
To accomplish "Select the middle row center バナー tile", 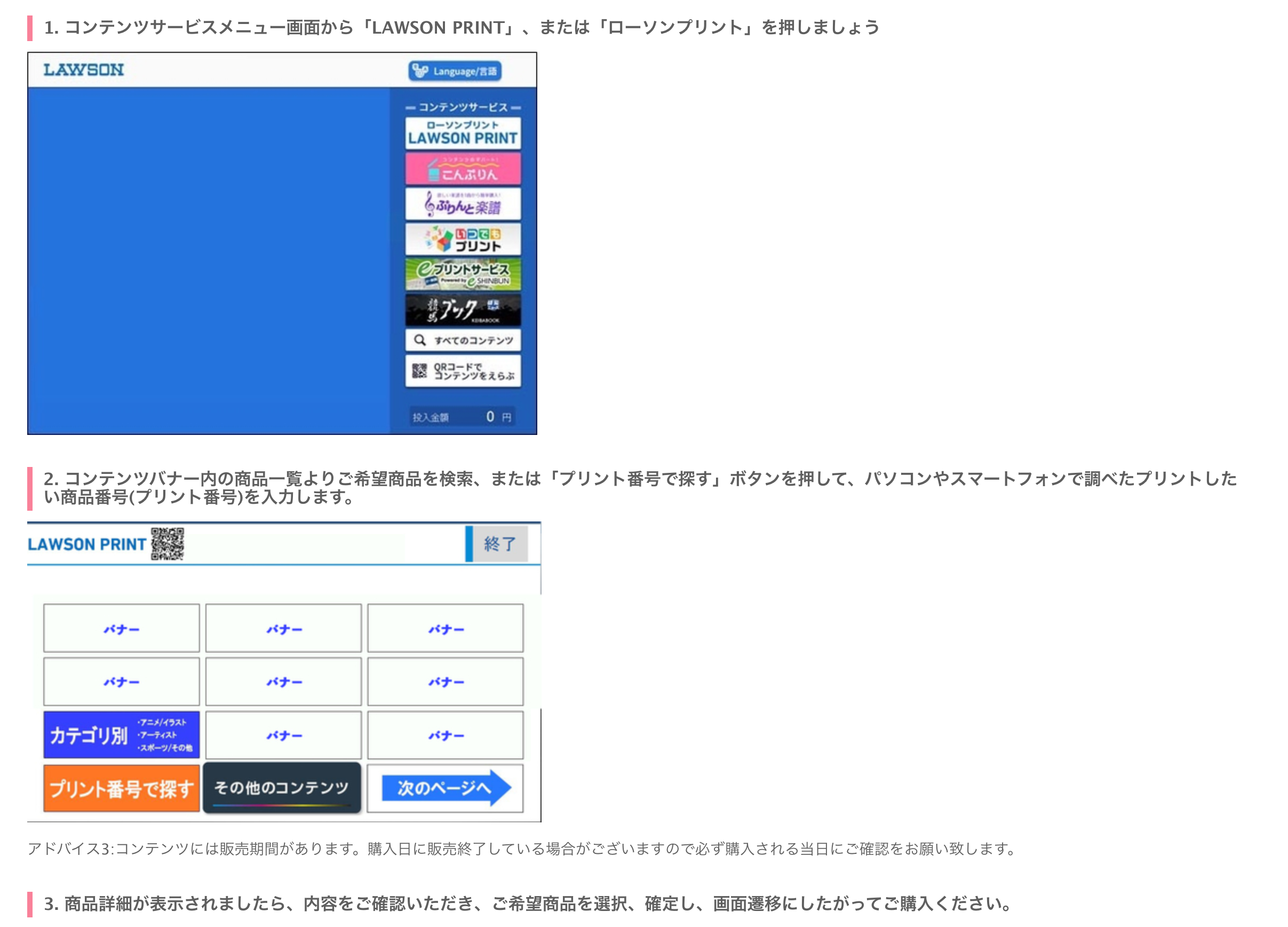I will coord(283,681).
